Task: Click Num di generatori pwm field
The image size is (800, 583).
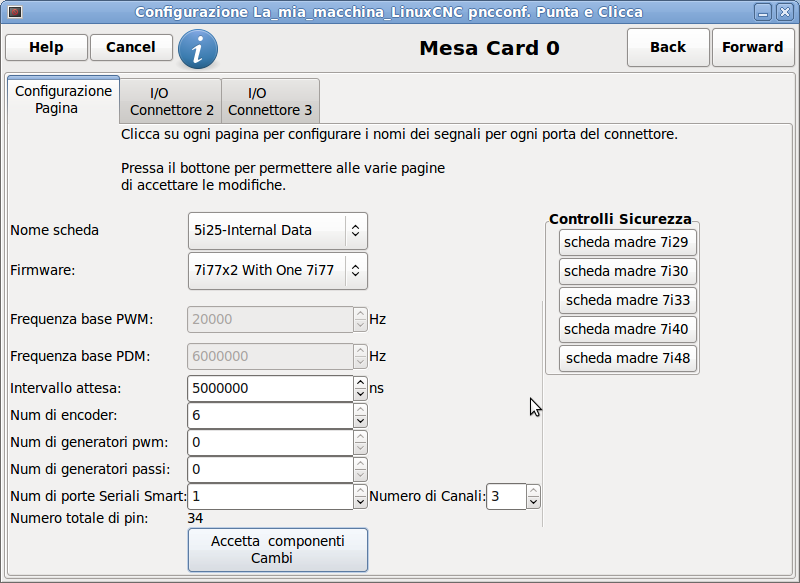Action: click(270, 443)
